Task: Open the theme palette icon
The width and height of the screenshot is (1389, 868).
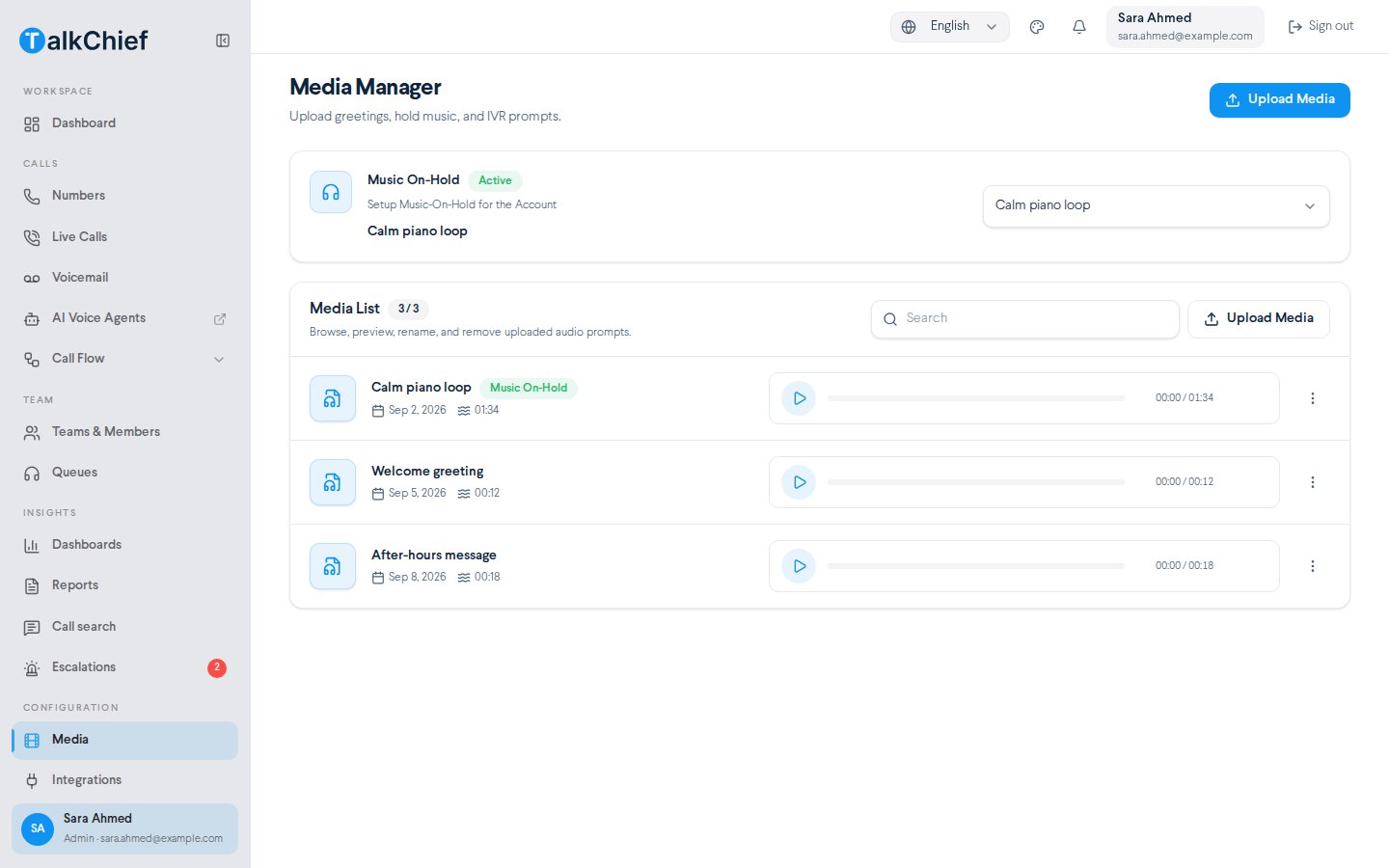Action: (x=1037, y=27)
